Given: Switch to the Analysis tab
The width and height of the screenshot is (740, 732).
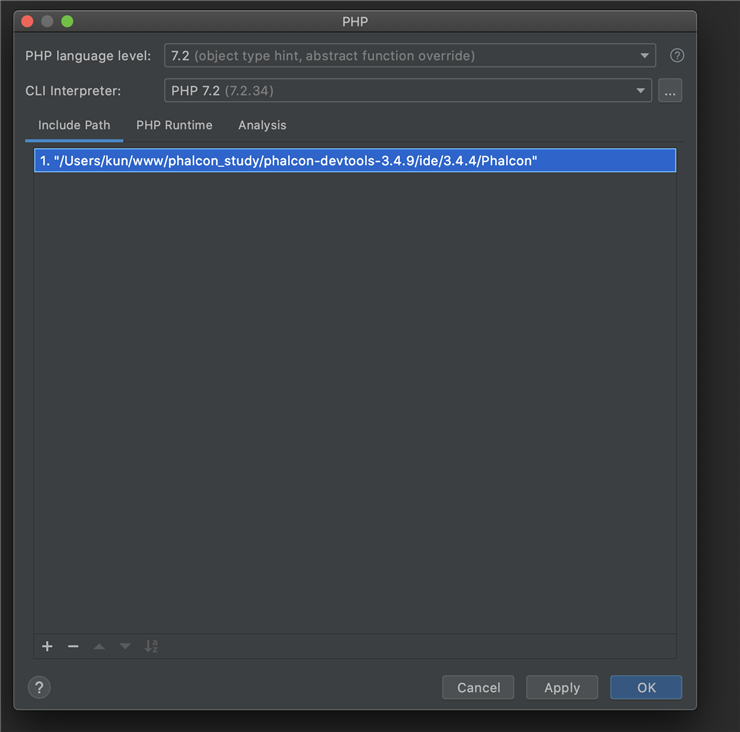Looking at the screenshot, I should (262, 125).
